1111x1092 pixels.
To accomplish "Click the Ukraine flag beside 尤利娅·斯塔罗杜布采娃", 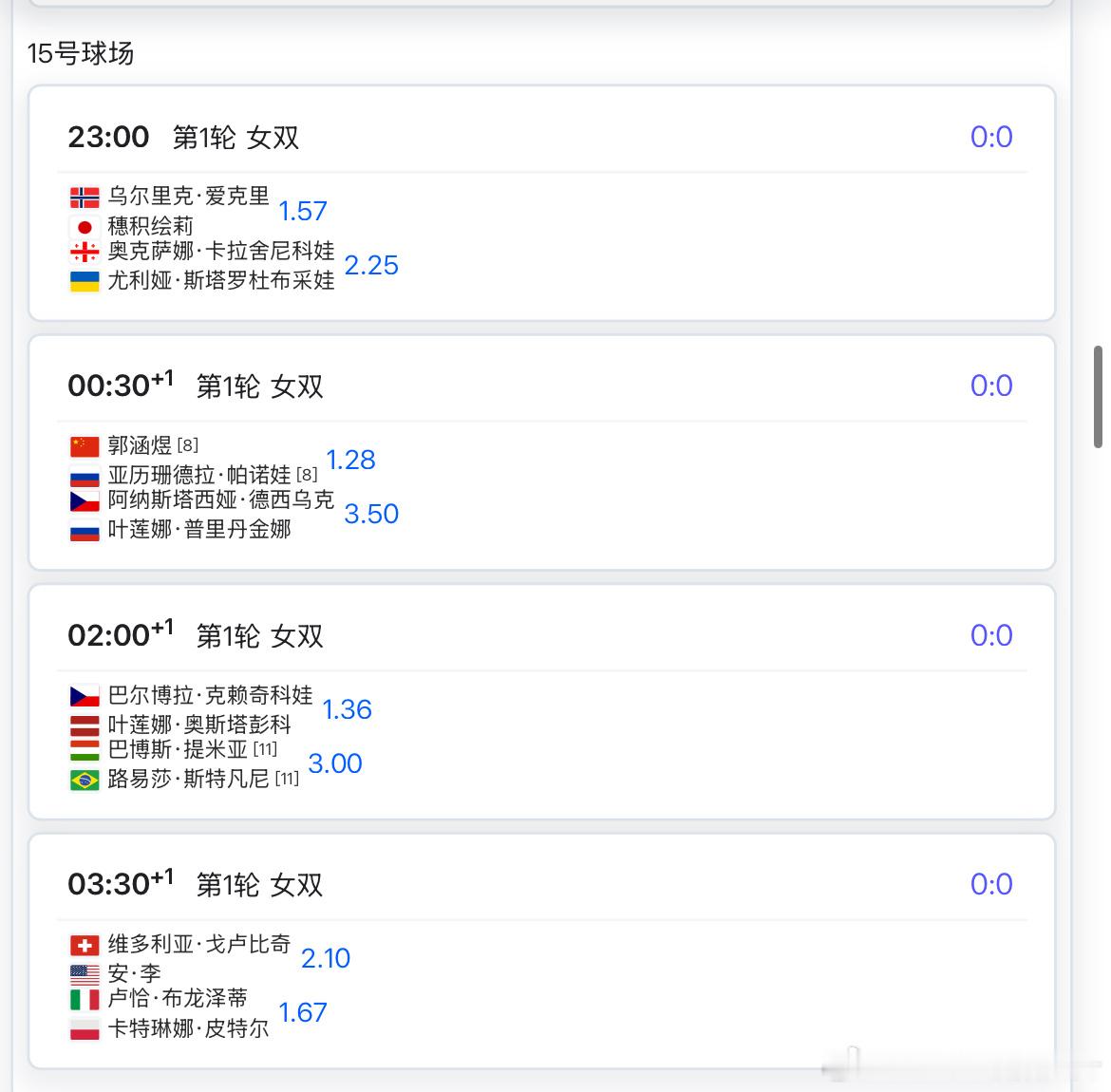I will (x=85, y=281).
